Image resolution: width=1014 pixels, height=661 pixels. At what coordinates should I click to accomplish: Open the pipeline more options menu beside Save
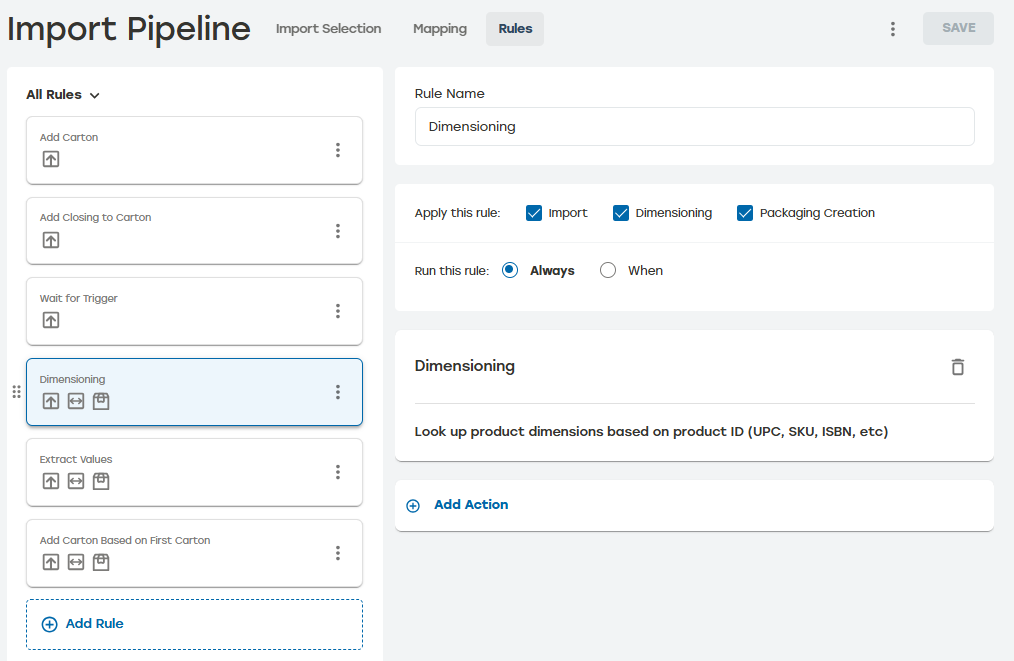pos(892,28)
